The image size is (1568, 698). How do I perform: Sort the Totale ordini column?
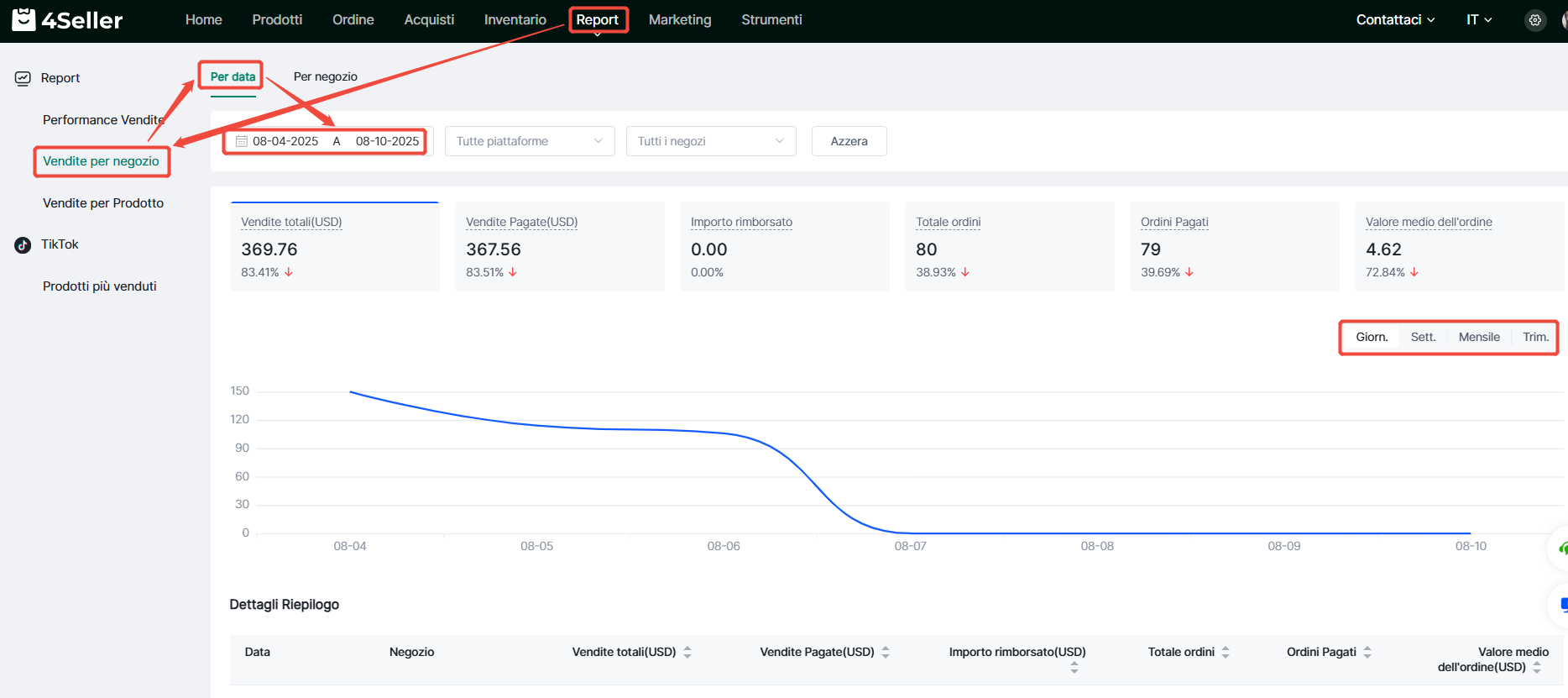pos(1226,652)
